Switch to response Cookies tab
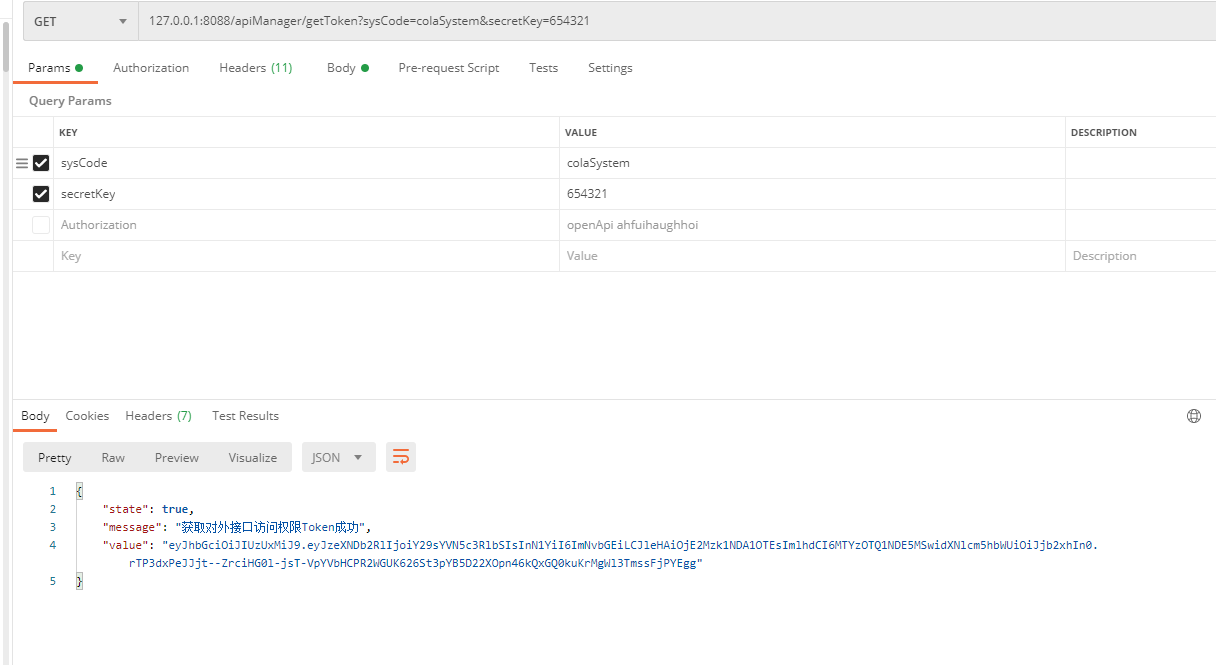 coord(87,416)
